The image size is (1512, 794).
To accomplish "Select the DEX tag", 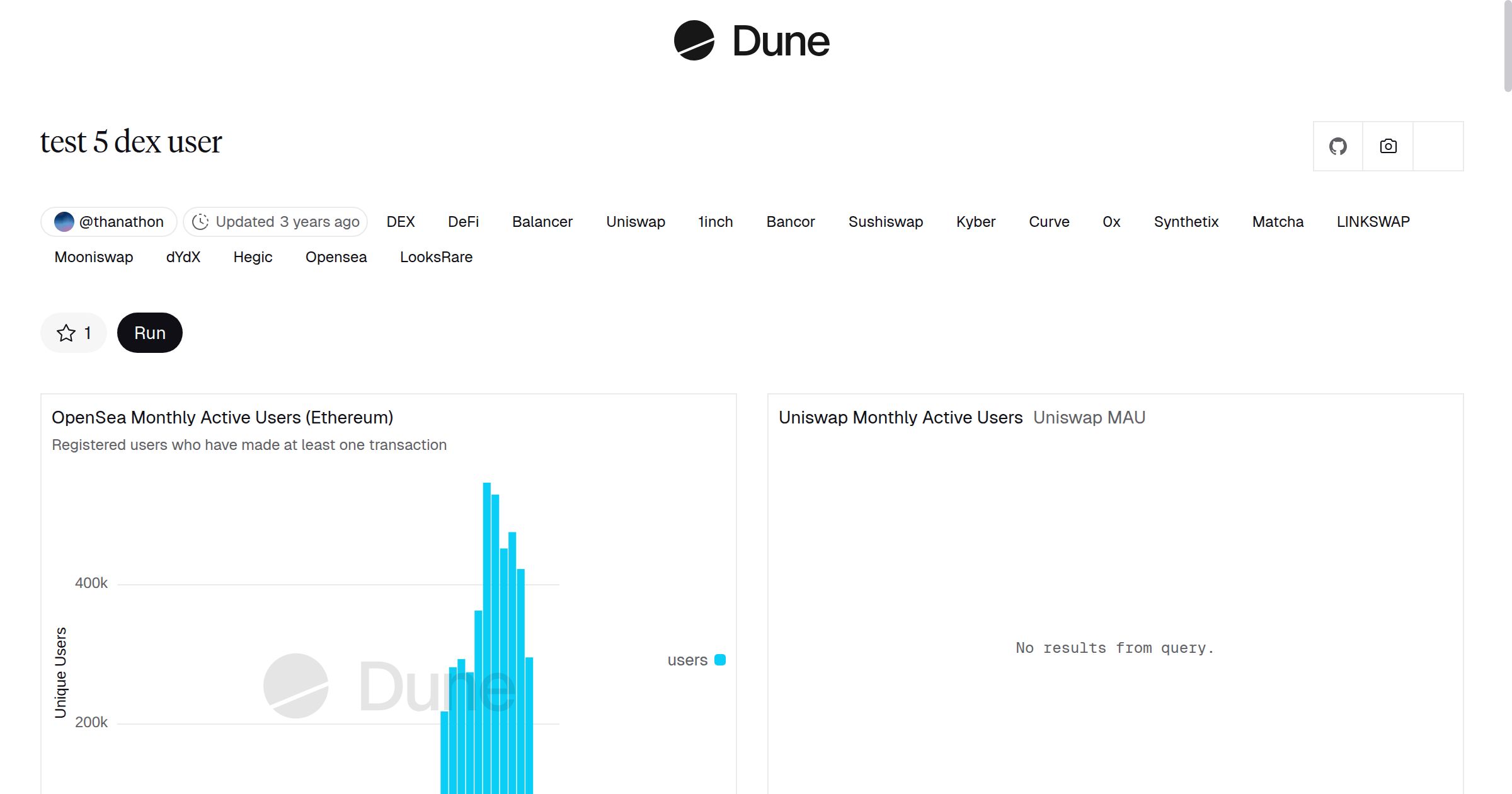I will [401, 222].
